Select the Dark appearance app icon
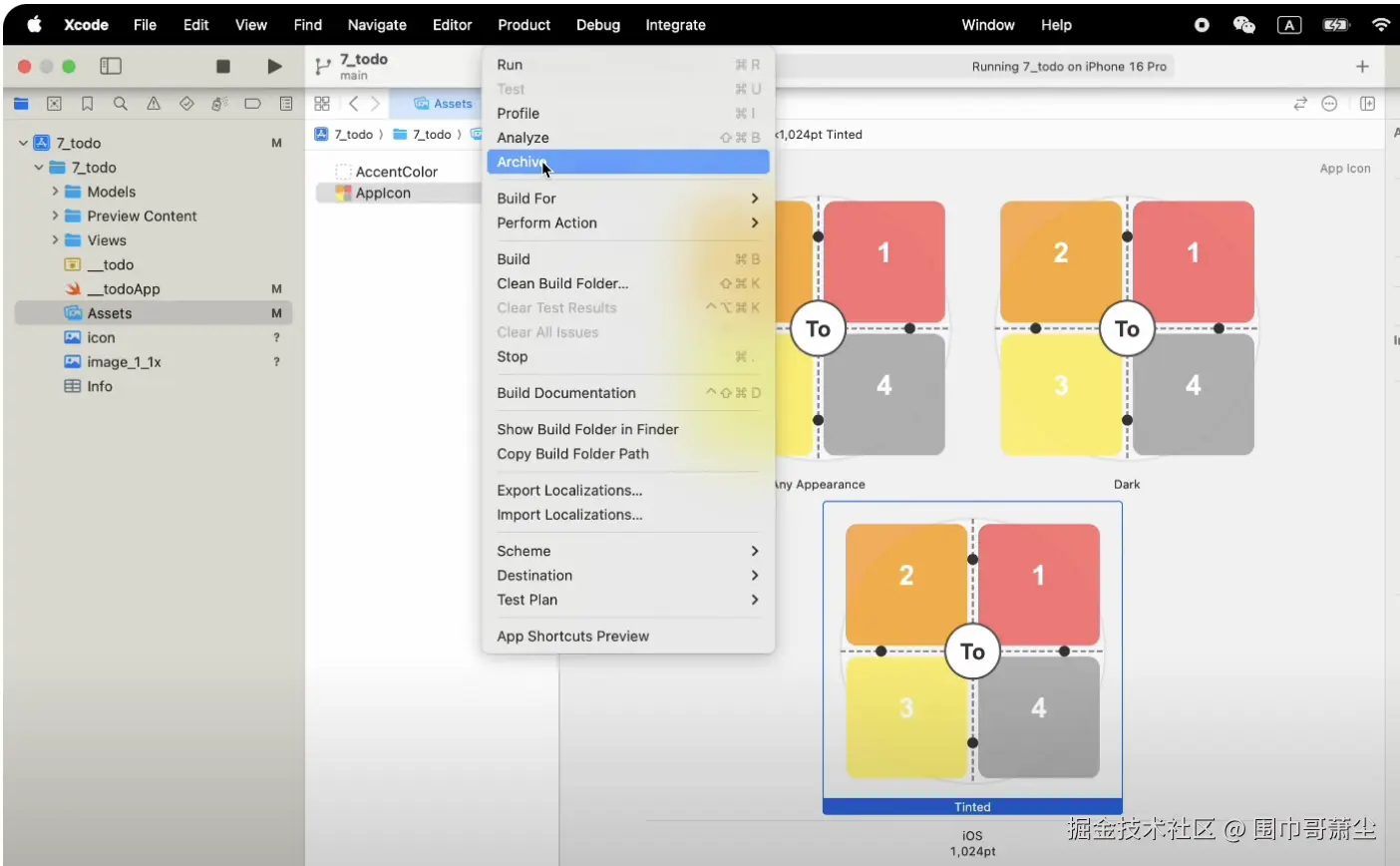 (1127, 328)
